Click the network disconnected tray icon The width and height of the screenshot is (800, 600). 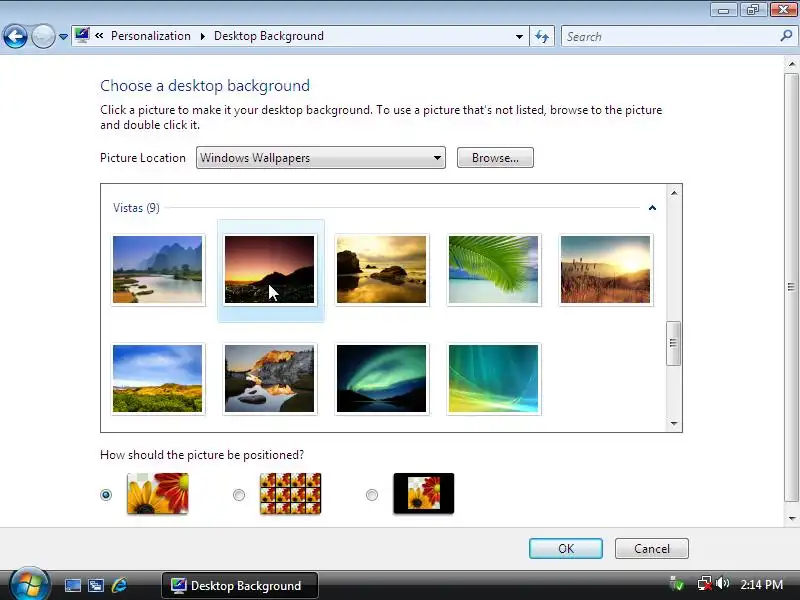point(705,584)
